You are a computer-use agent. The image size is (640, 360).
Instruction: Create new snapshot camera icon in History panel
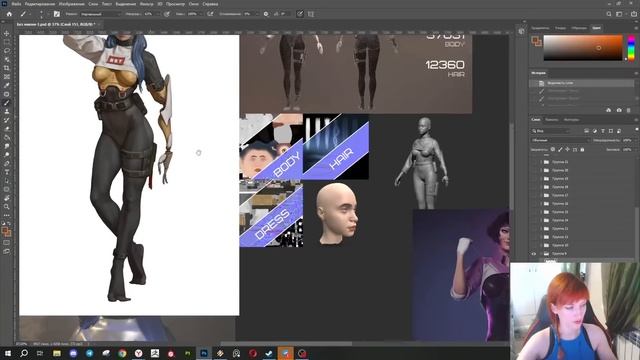(x=619, y=110)
